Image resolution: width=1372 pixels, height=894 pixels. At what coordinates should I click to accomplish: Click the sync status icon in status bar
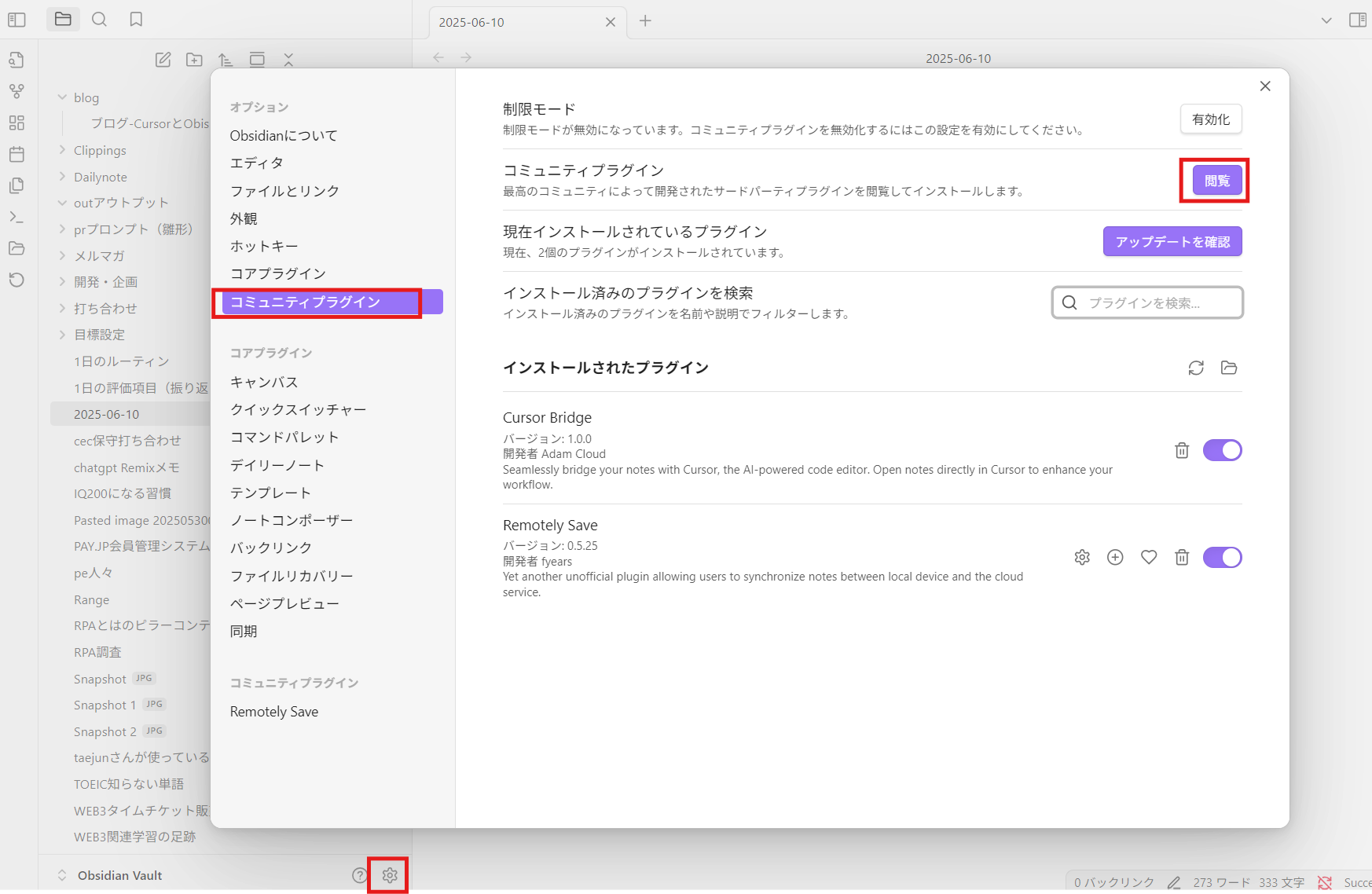[1325, 882]
